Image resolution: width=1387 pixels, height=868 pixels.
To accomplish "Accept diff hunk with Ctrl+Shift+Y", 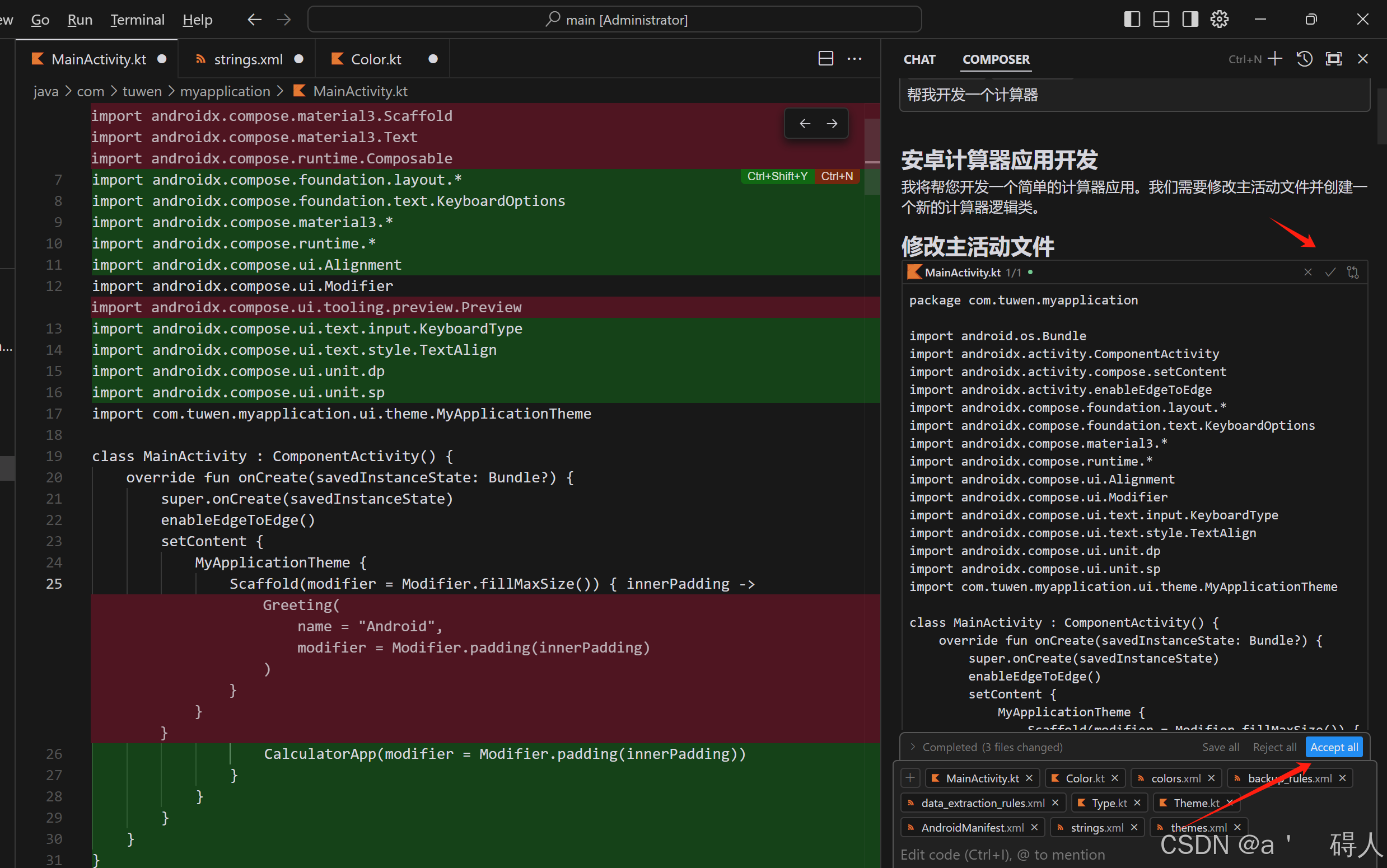I will click(778, 176).
